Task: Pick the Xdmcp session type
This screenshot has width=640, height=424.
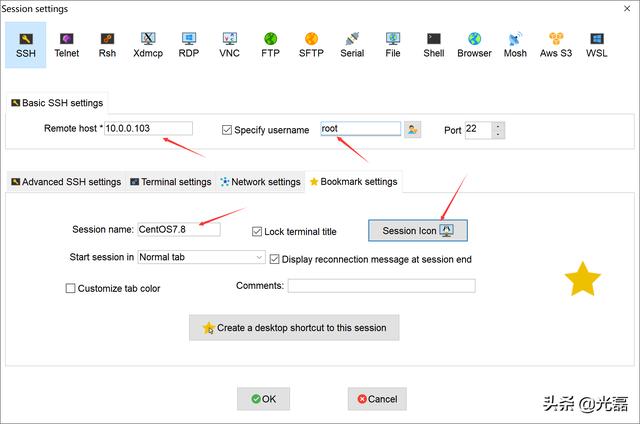Action: click(x=148, y=45)
